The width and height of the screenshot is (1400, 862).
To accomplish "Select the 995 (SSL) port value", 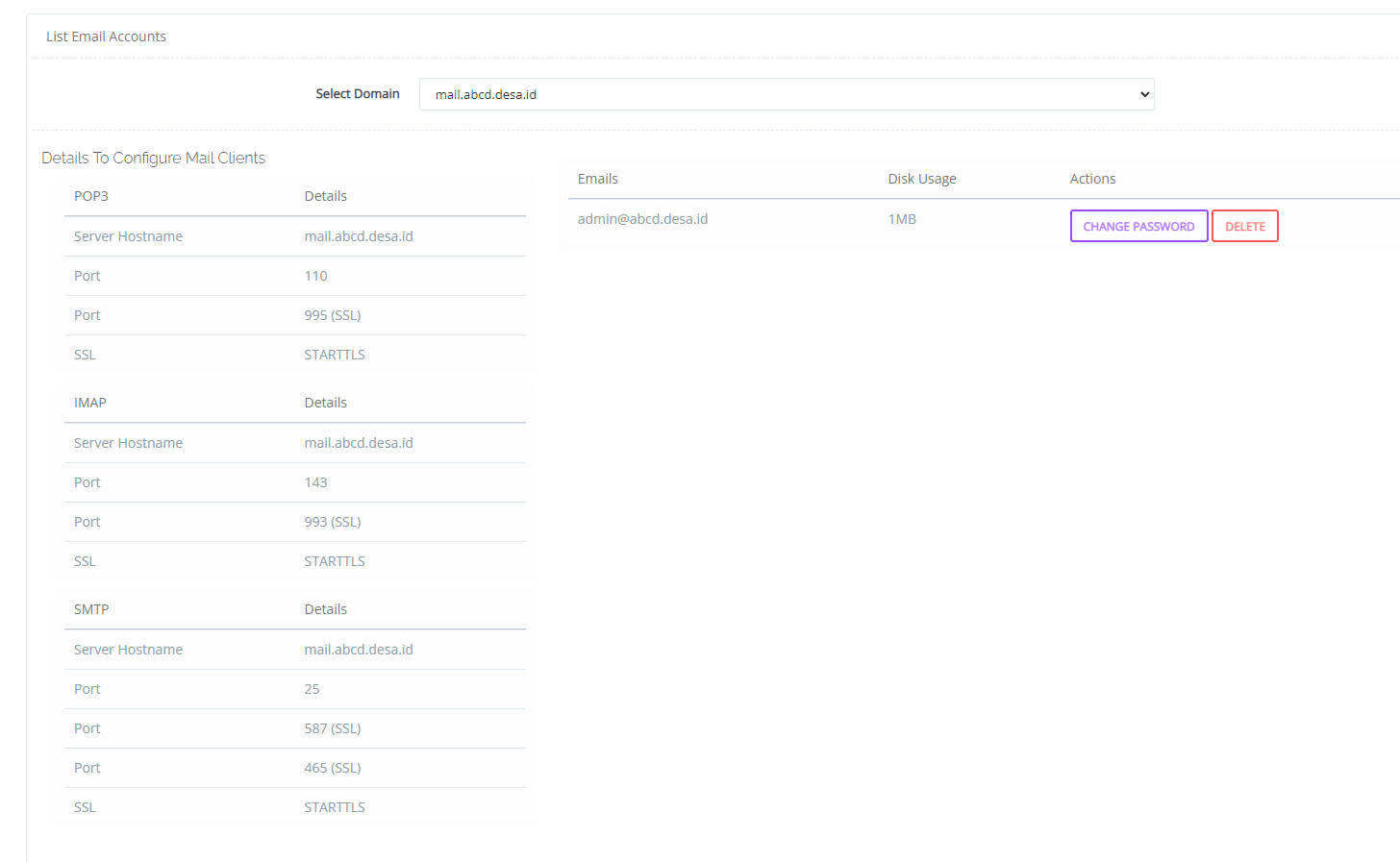I will click(x=333, y=315).
